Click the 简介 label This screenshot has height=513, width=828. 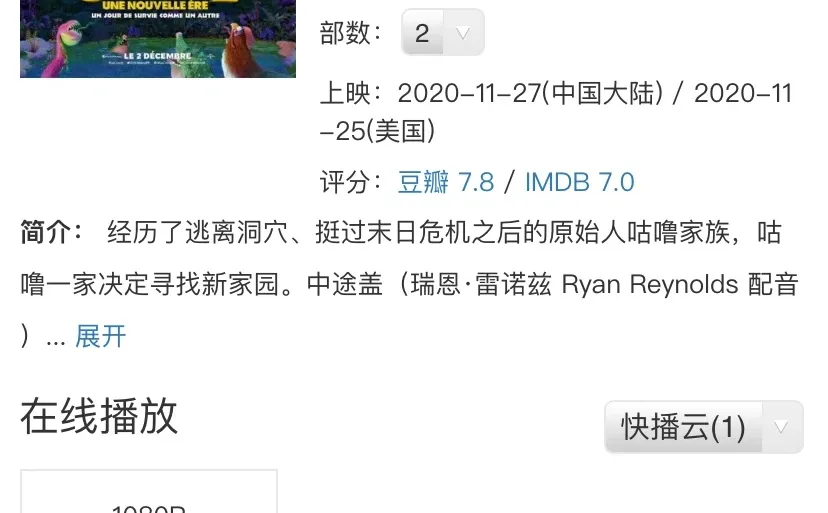coord(51,232)
